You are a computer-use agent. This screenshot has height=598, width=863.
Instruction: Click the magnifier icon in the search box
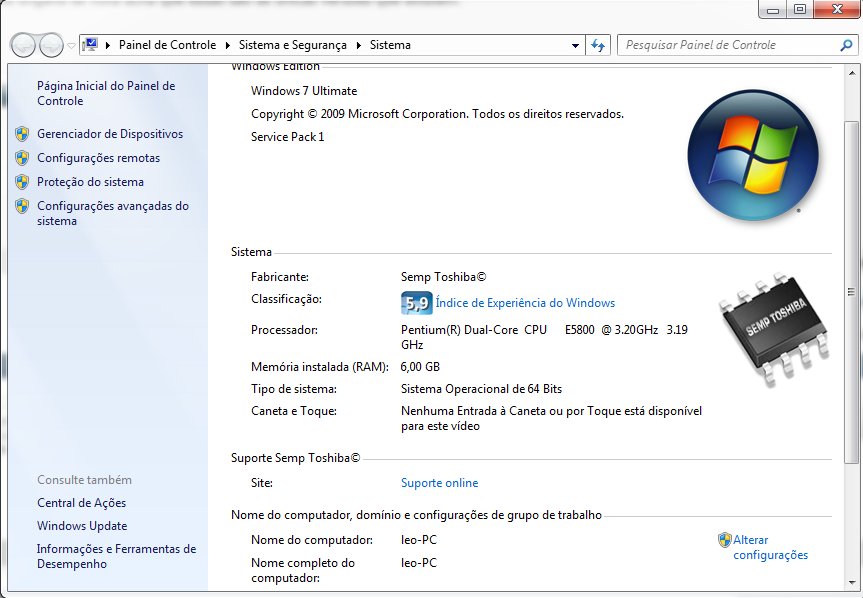click(846, 45)
